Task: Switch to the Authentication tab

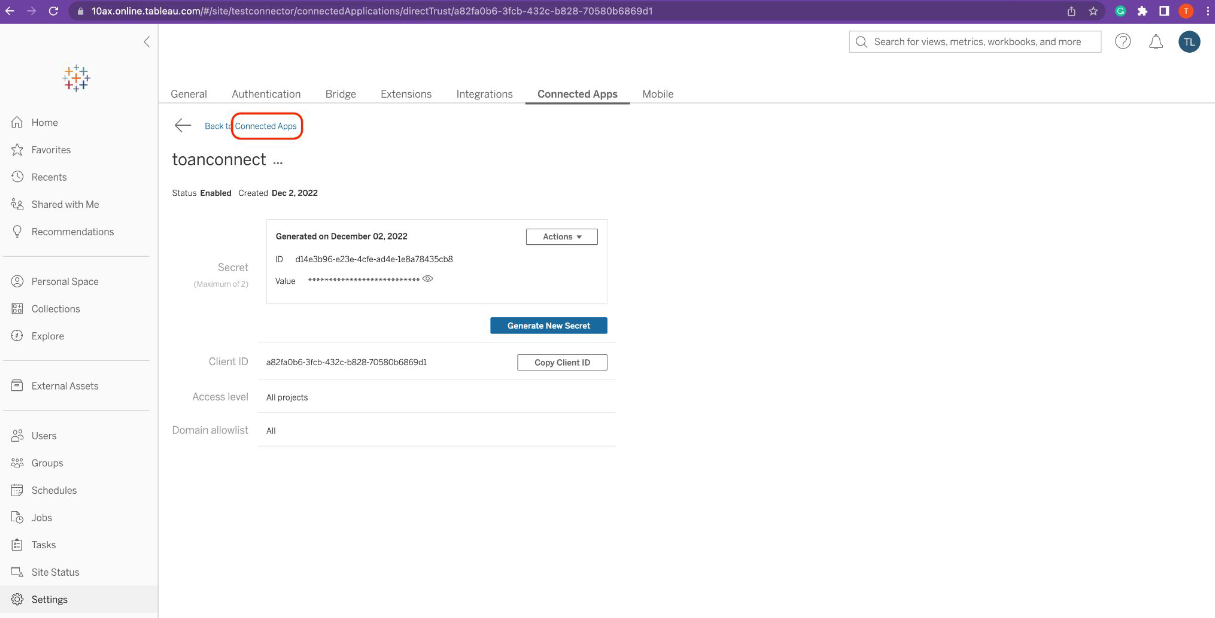Action: pyautogui.click(x=266, y=94)
